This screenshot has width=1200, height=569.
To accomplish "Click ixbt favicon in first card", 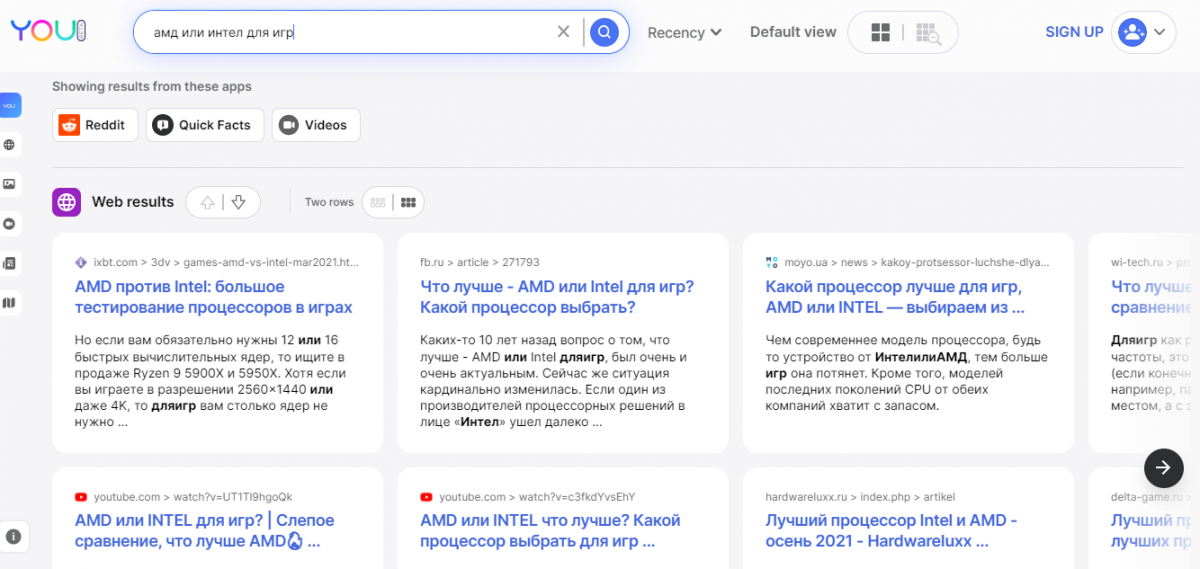I will point(81,262).
